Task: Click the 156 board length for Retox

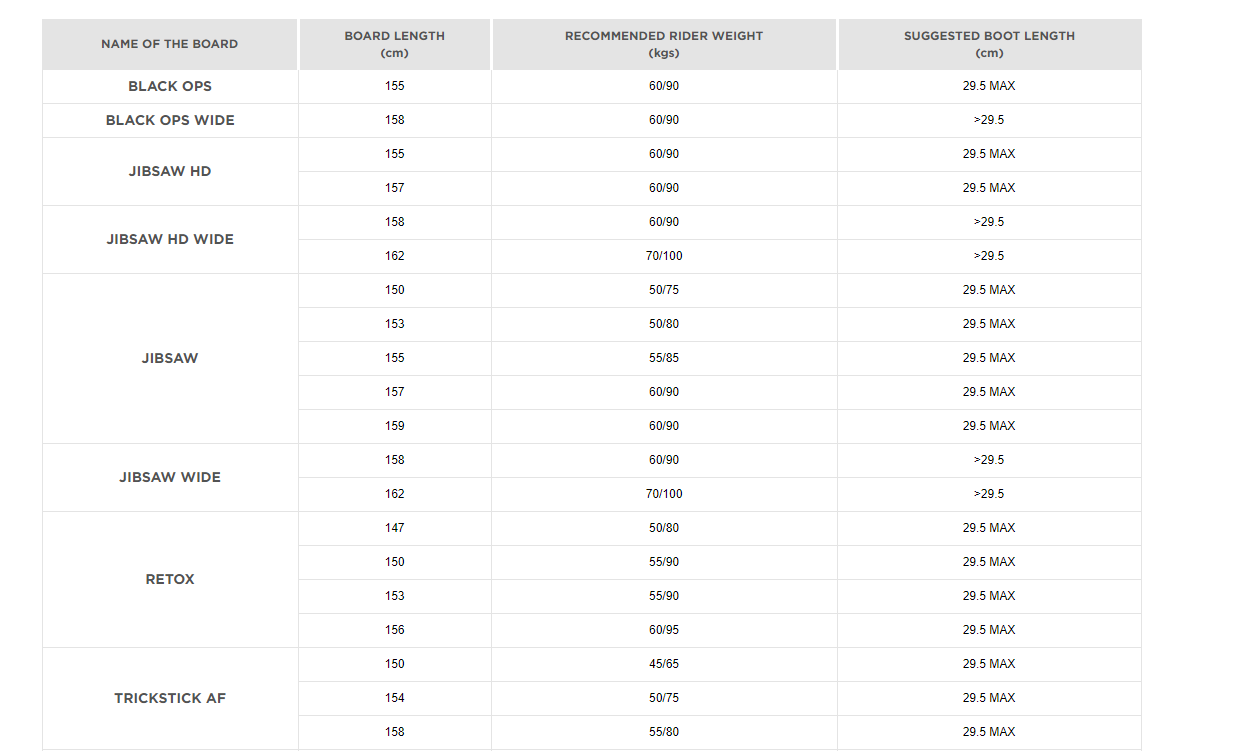Action: (395, 630)
